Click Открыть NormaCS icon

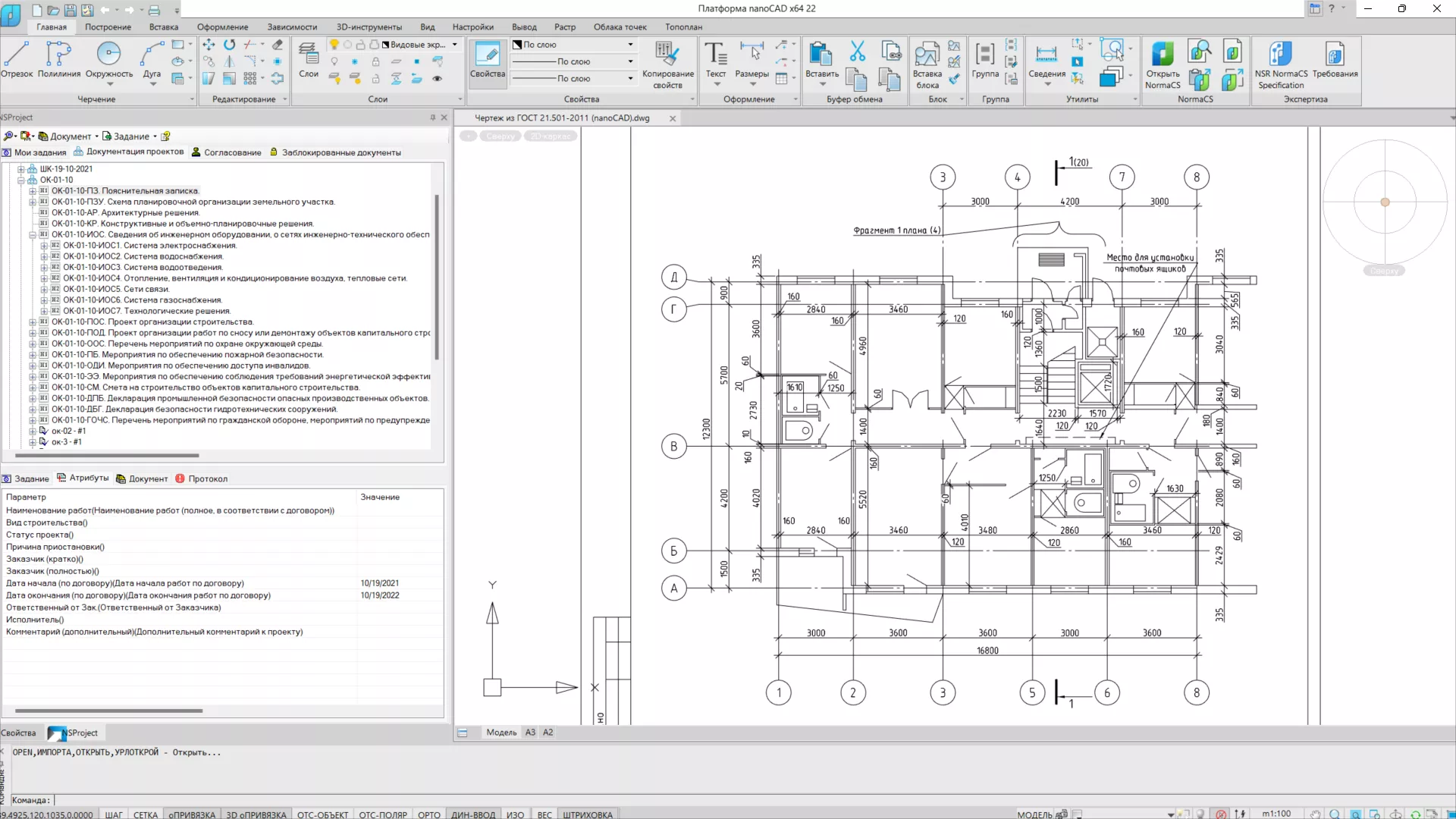1162,61
